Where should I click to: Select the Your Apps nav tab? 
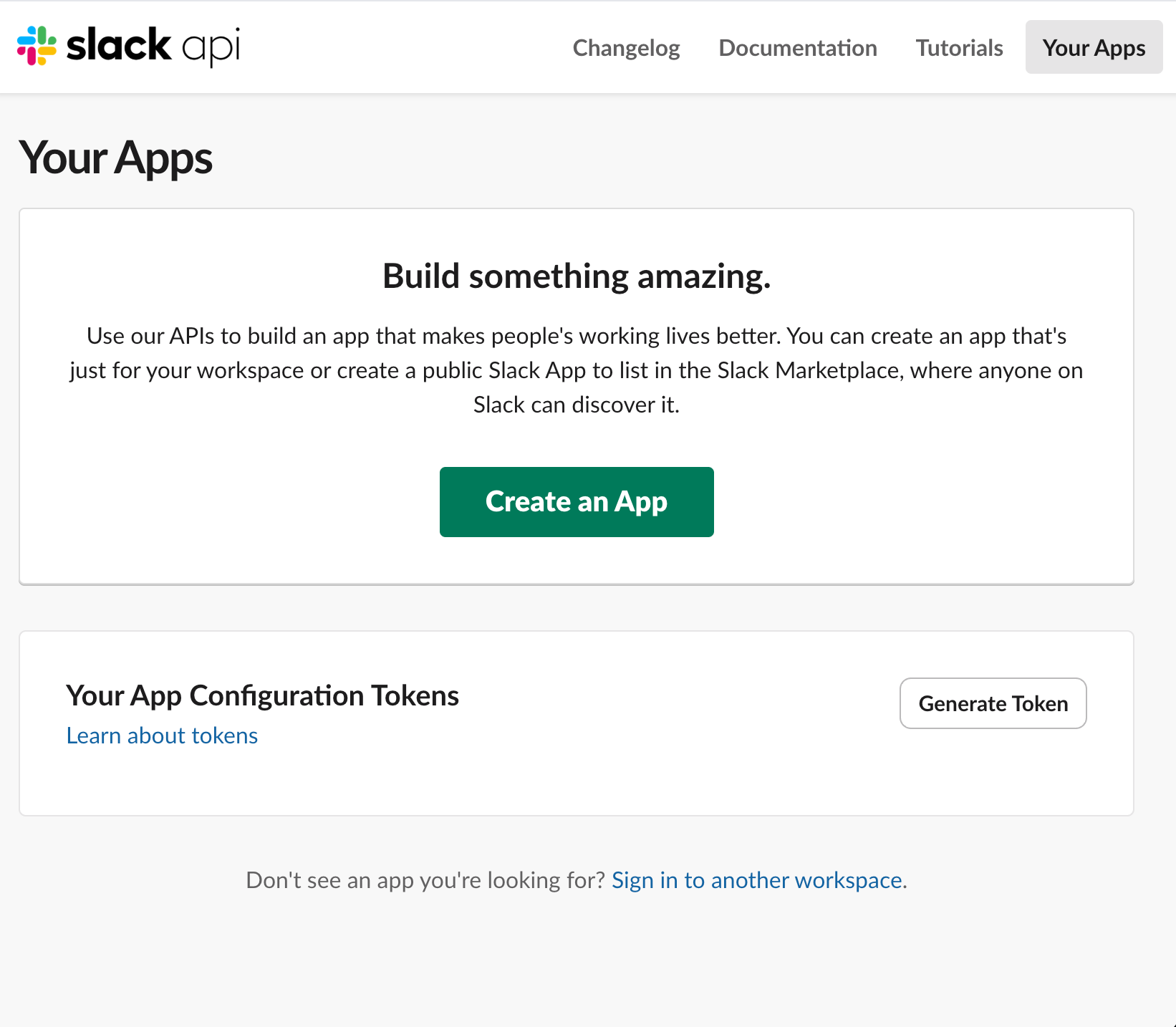pos(1094,47)
